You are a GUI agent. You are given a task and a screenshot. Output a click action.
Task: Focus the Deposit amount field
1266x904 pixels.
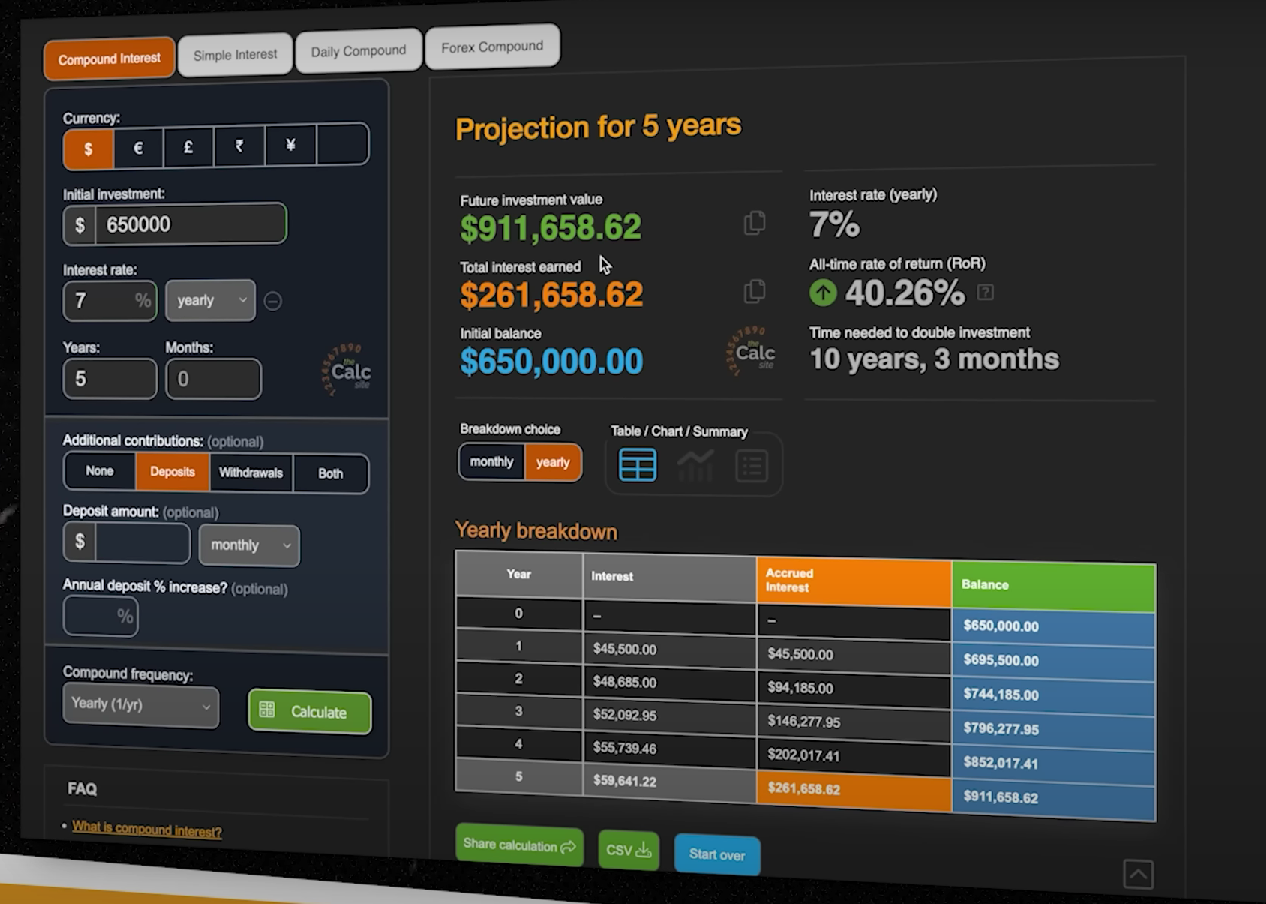(142, 543)
